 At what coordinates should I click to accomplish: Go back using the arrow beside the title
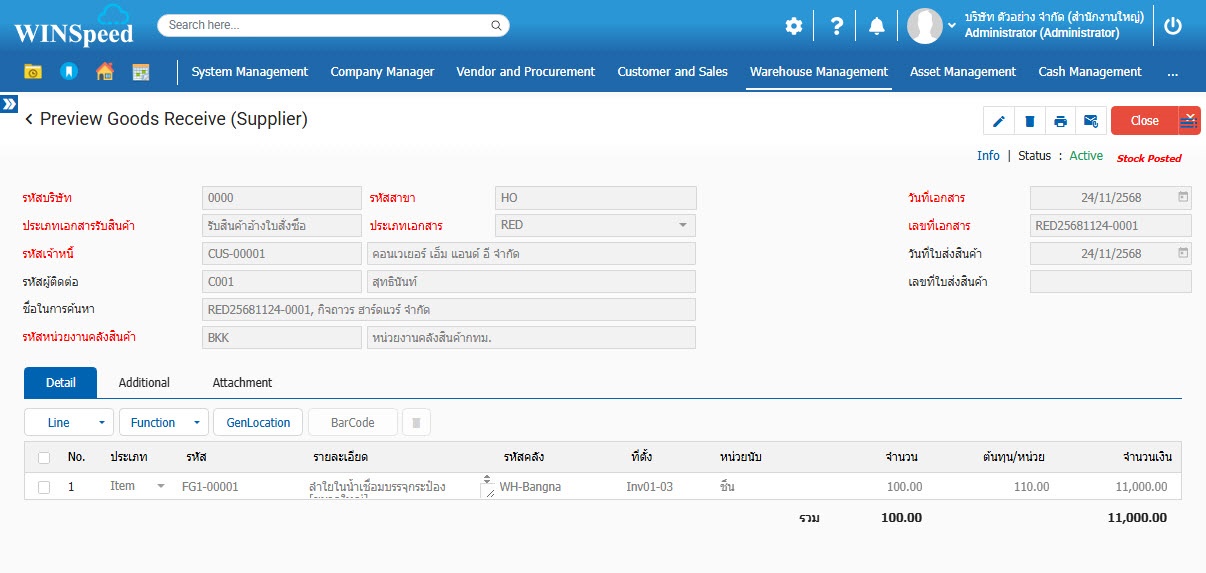click(29, 120)
